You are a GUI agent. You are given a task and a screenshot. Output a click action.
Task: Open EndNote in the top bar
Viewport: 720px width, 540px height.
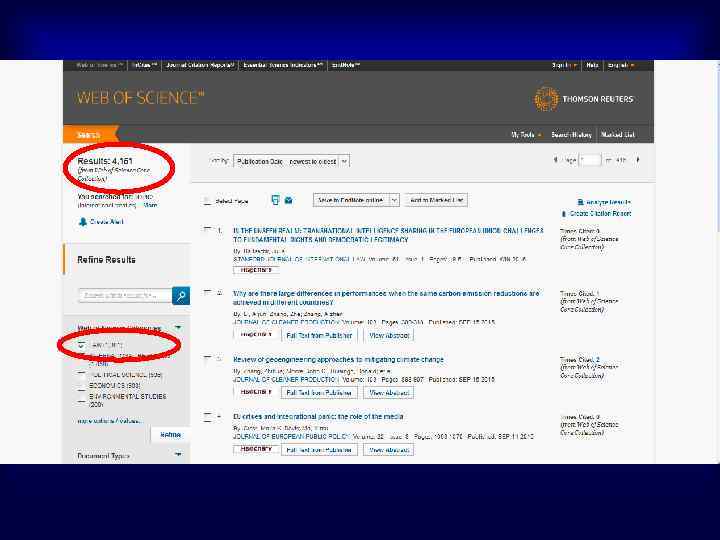(346, 65)
